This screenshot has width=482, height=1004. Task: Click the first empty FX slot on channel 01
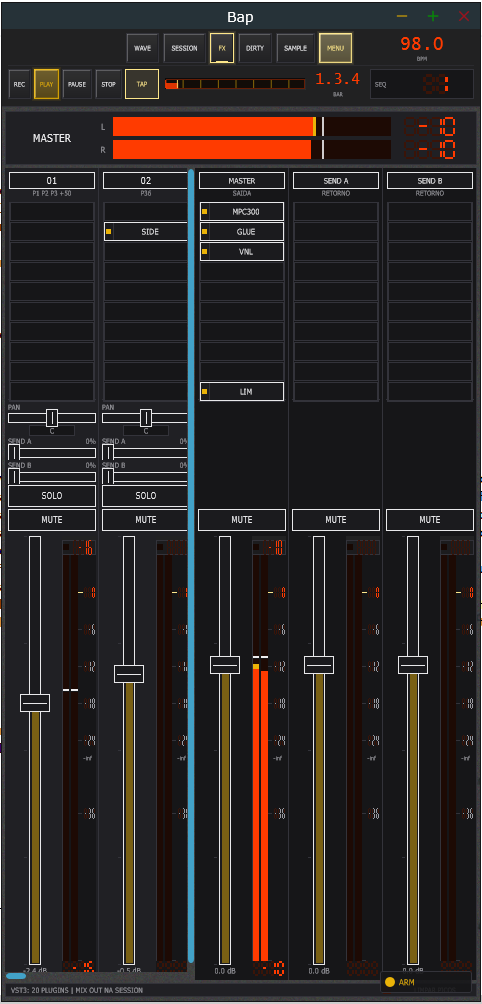point(52,211)
